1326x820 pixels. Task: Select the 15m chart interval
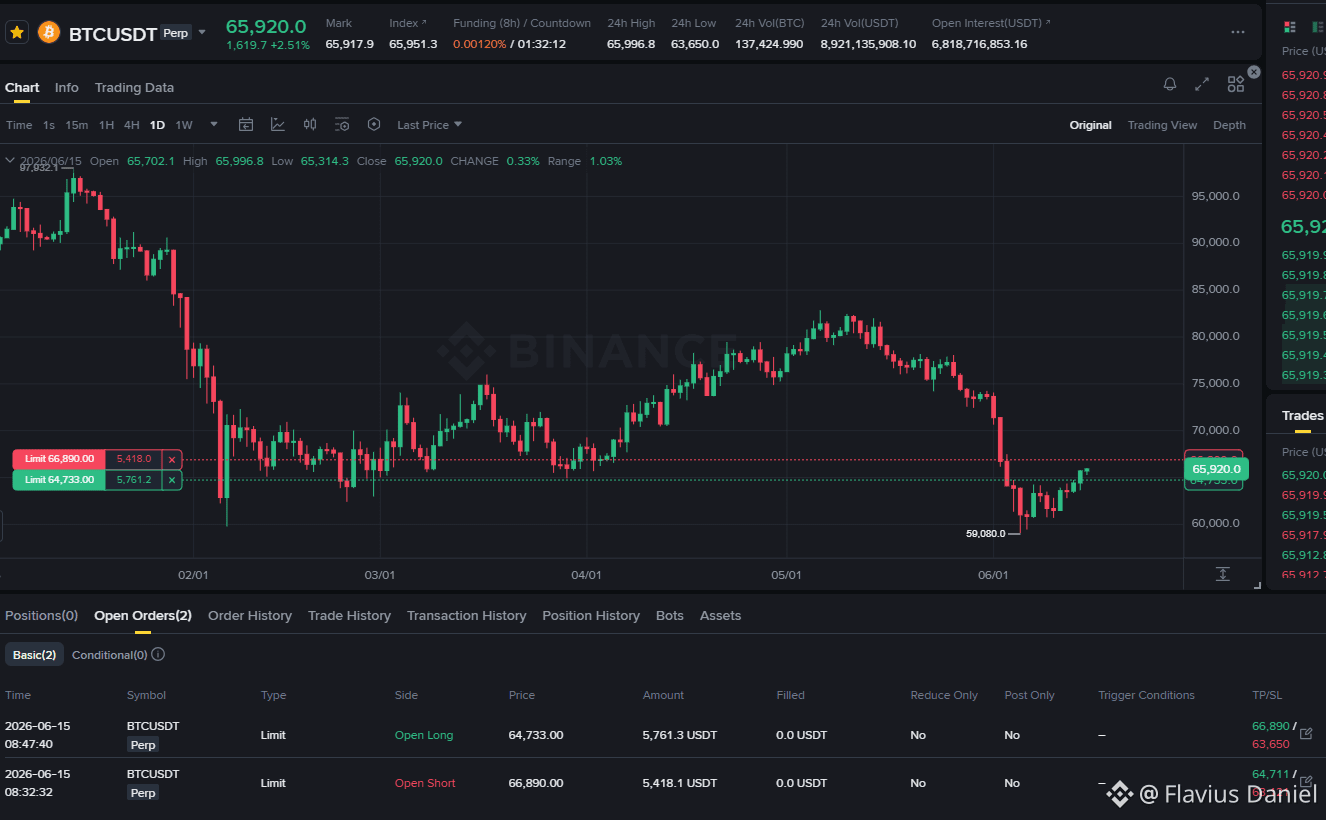pos(77,125)
